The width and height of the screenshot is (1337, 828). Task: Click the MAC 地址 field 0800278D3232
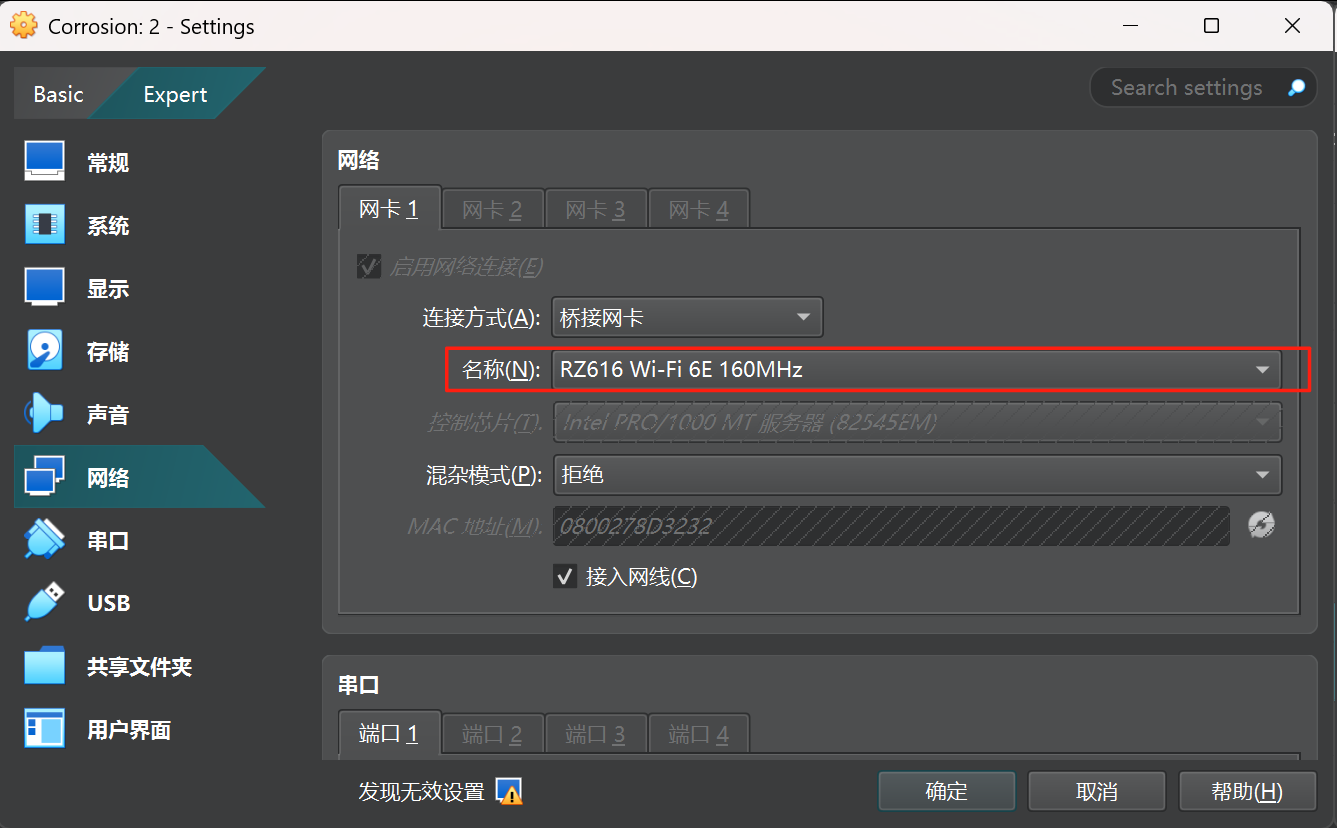click(891, 525)
